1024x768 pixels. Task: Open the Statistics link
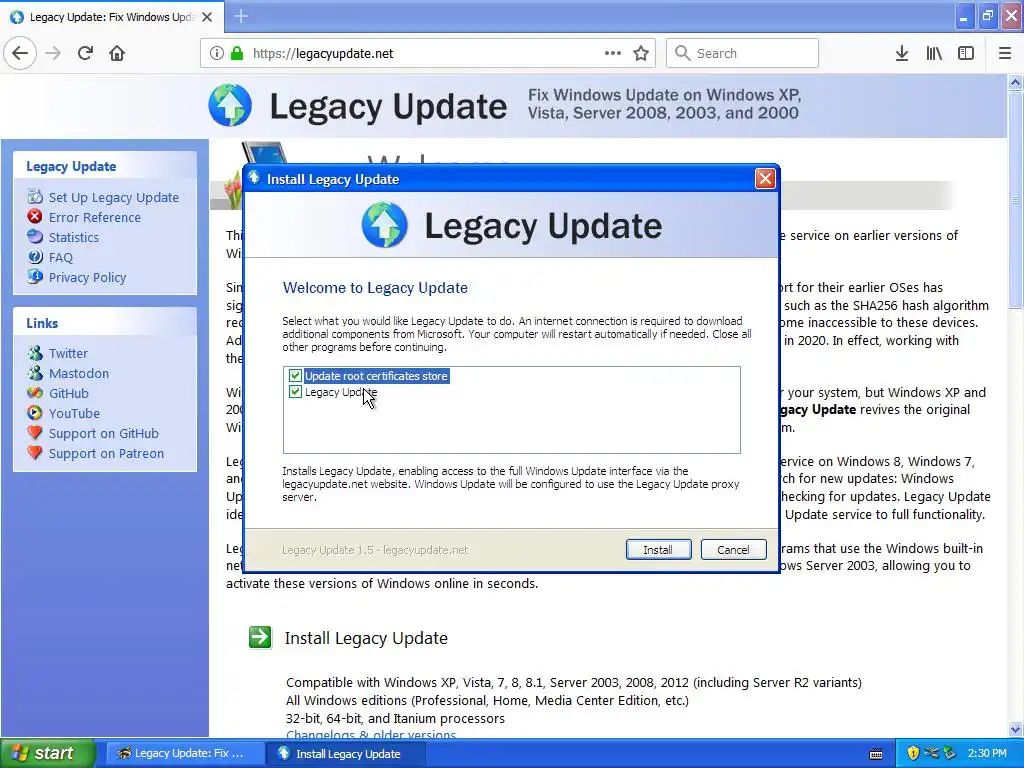click(x=74, y=238)
